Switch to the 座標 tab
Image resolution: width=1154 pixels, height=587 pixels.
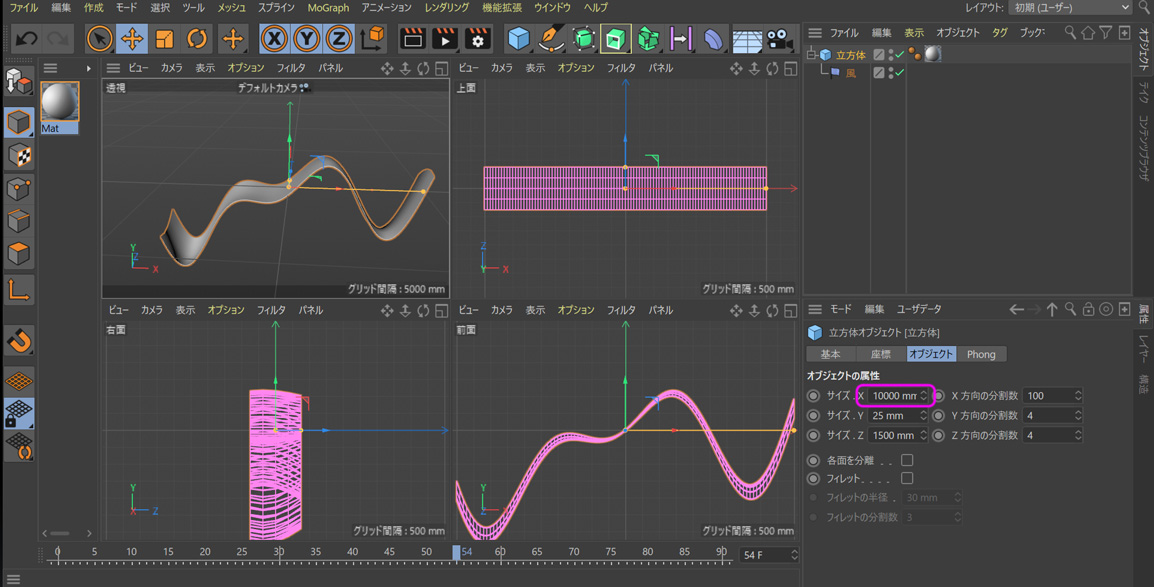click(x=880, y=354)
